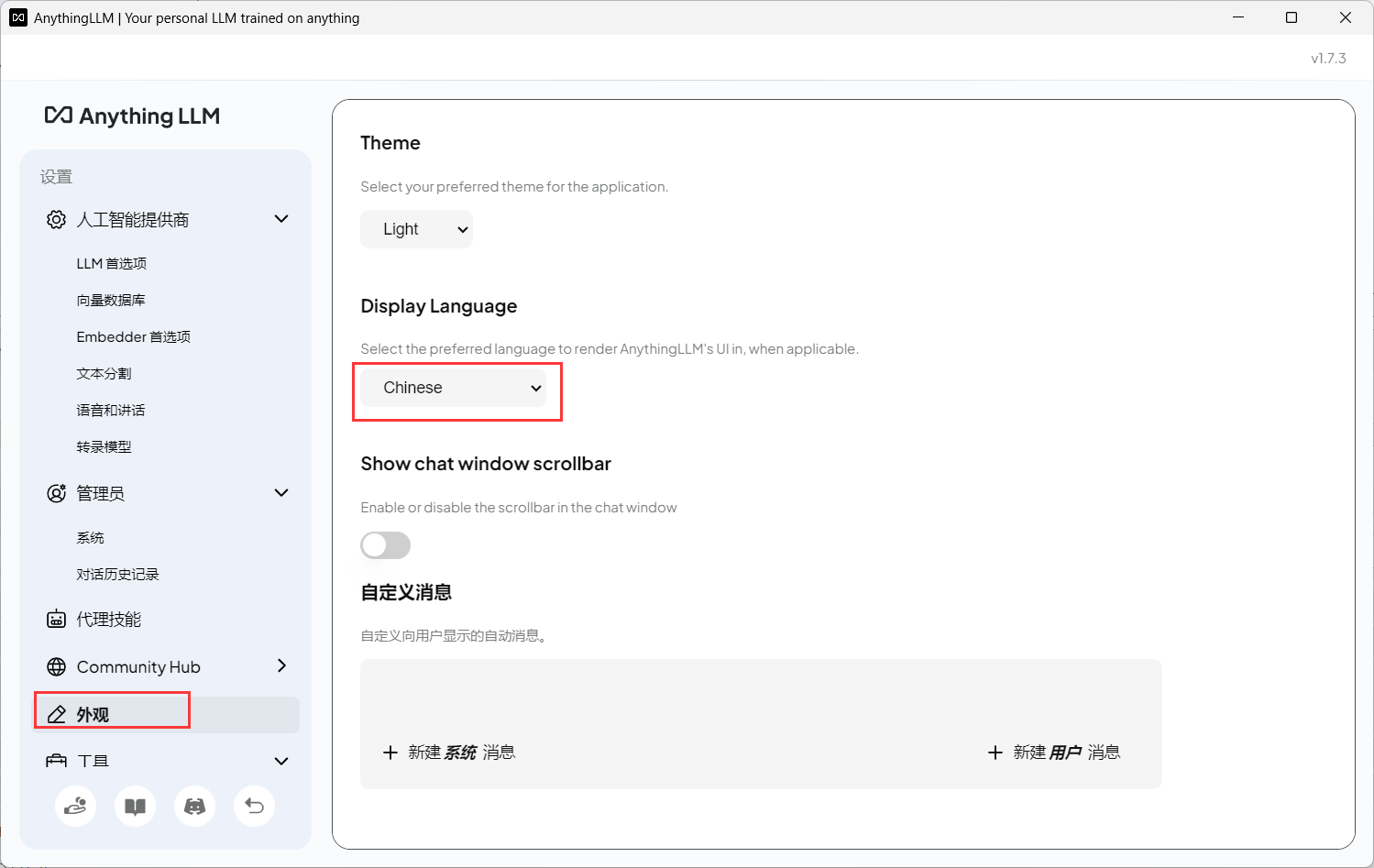Open 文本分割 settings
This screenshot has height=868, width=1374.
pyautogui.click(x=104, y=373)
